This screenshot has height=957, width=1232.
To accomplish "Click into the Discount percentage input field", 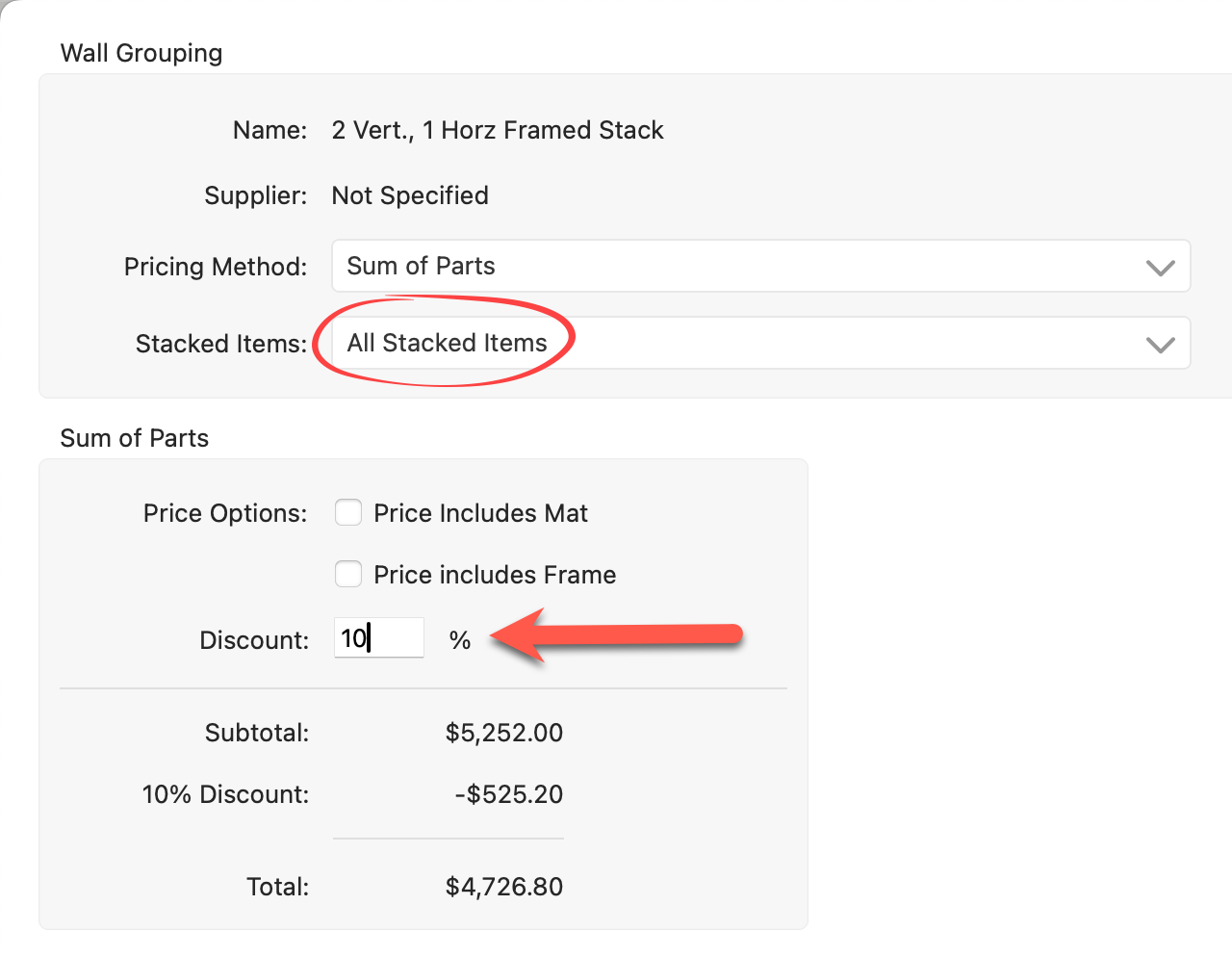I will [379, 638].
